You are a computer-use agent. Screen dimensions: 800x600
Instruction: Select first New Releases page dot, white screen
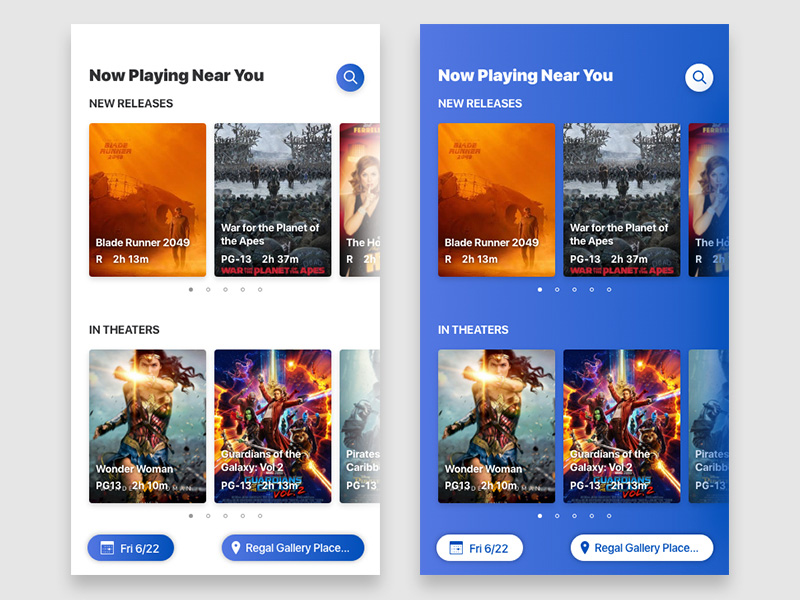191,289
